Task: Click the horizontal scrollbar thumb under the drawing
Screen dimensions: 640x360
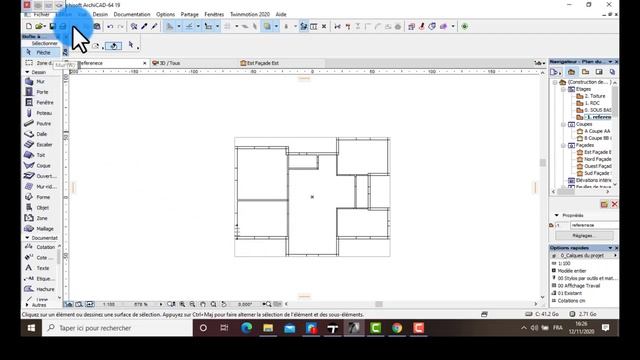Action: (379, 304)
